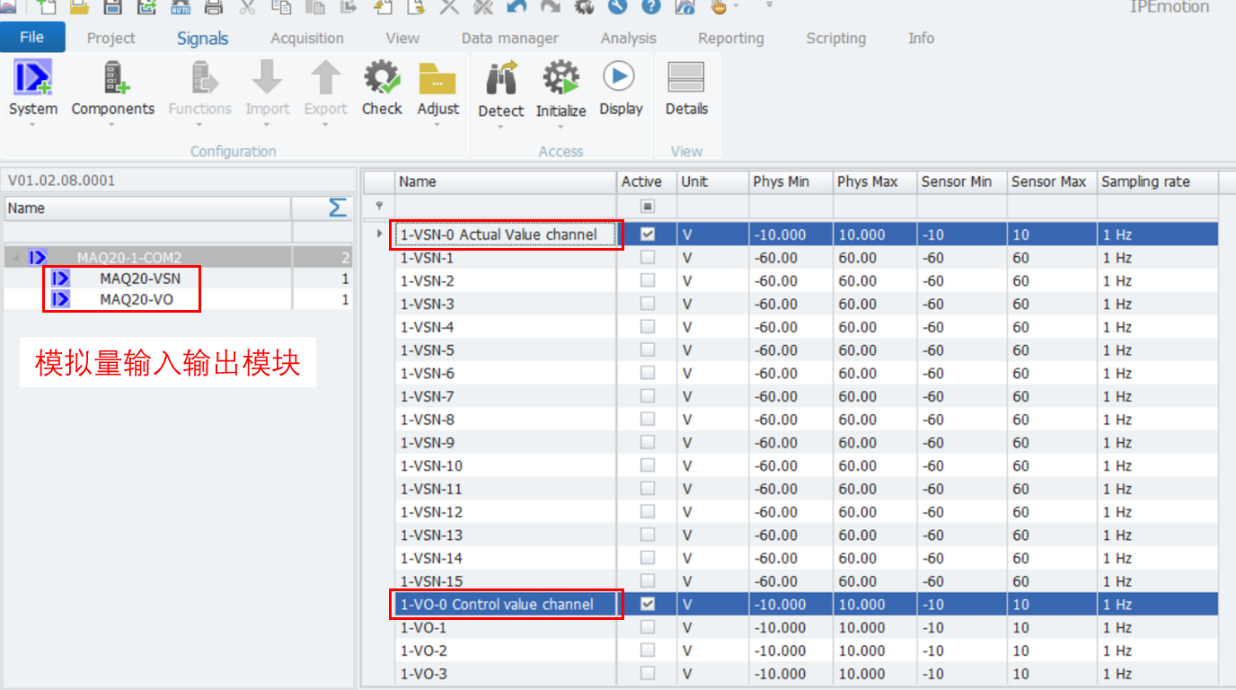This screenshot has width=1236, height=690.
Task: Select the MAQ20-VSN tree item
Action: coord(140,279)
